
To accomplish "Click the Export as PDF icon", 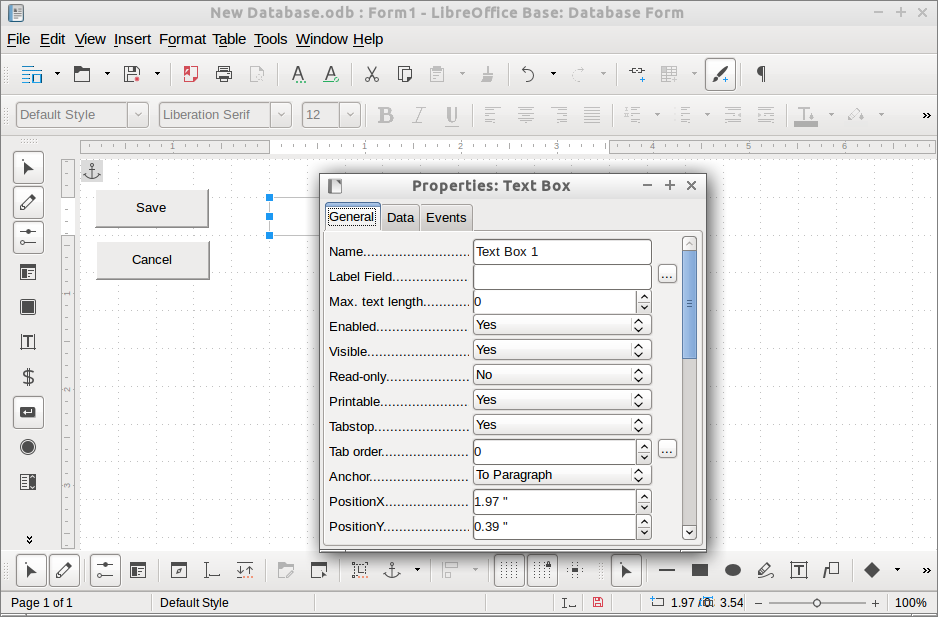I will [191, 74].
